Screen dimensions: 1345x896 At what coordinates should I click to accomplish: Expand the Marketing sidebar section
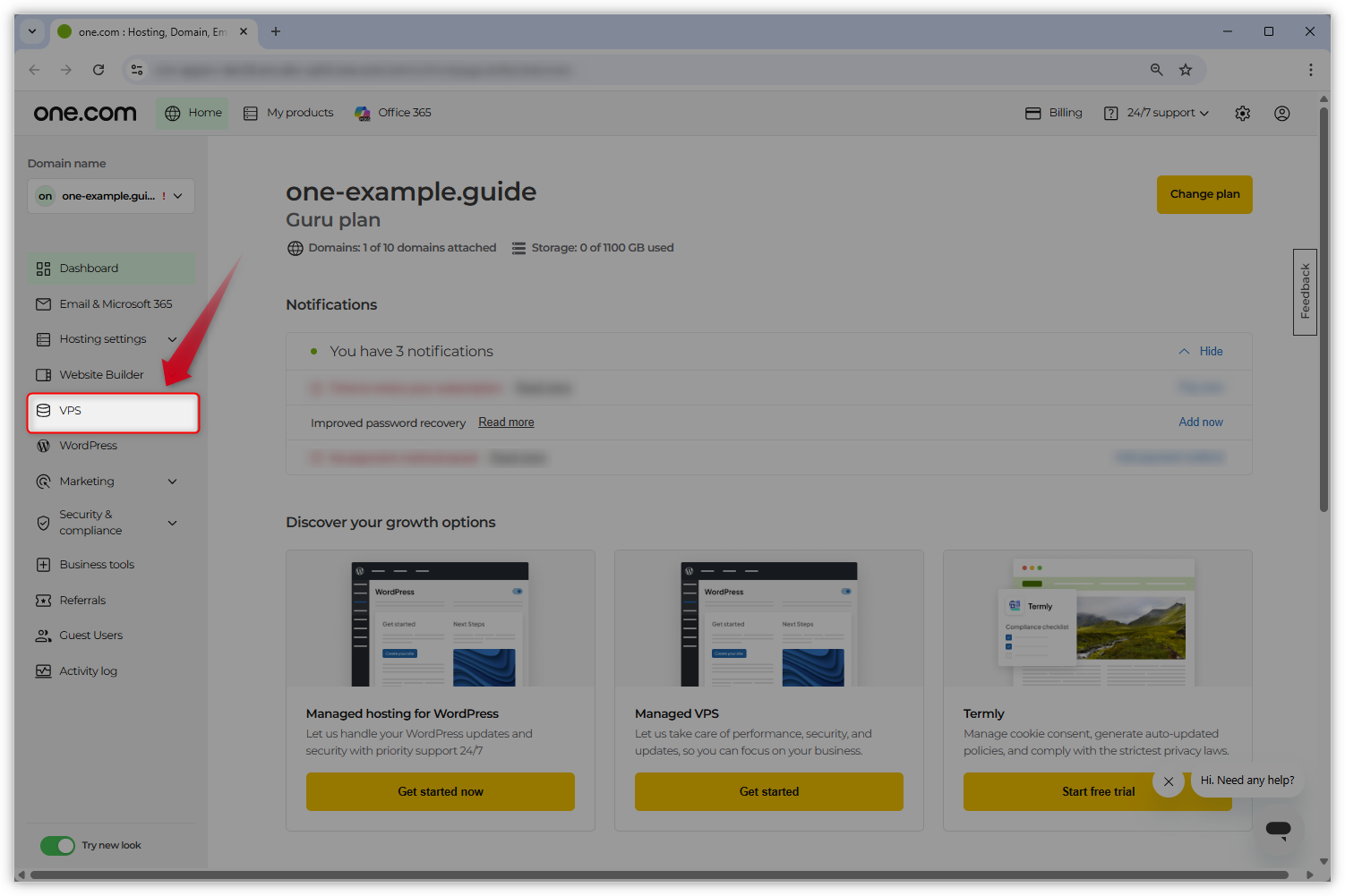tap(172, 482)
